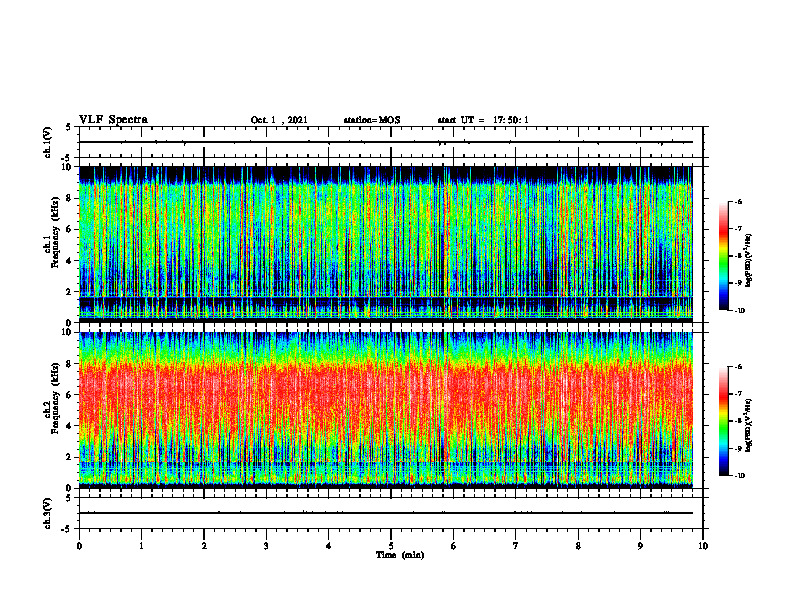Click the ch.2 color bar "-10" label
Image resolution: width=792 pixels, height=612 pixels.
click(x=739, y=476)
